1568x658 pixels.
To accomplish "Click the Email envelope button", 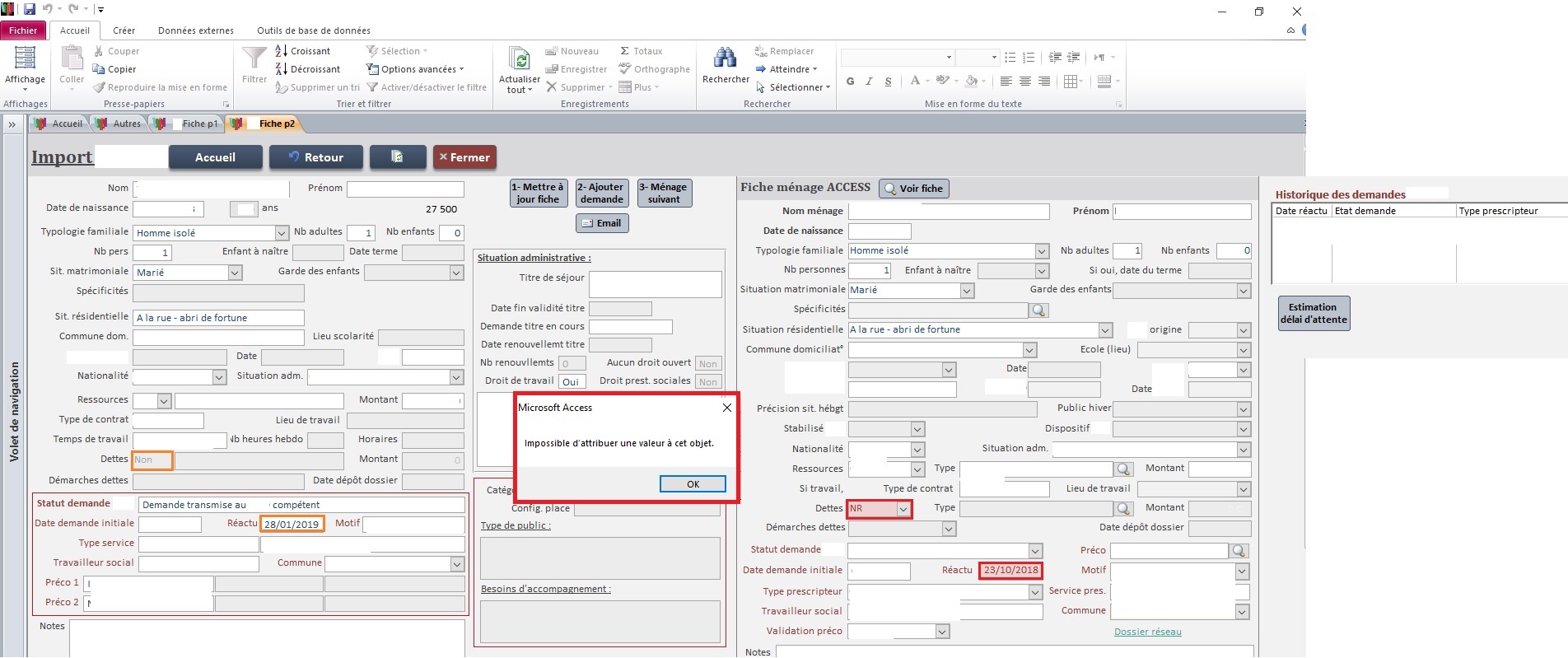I will coord(602,223).
